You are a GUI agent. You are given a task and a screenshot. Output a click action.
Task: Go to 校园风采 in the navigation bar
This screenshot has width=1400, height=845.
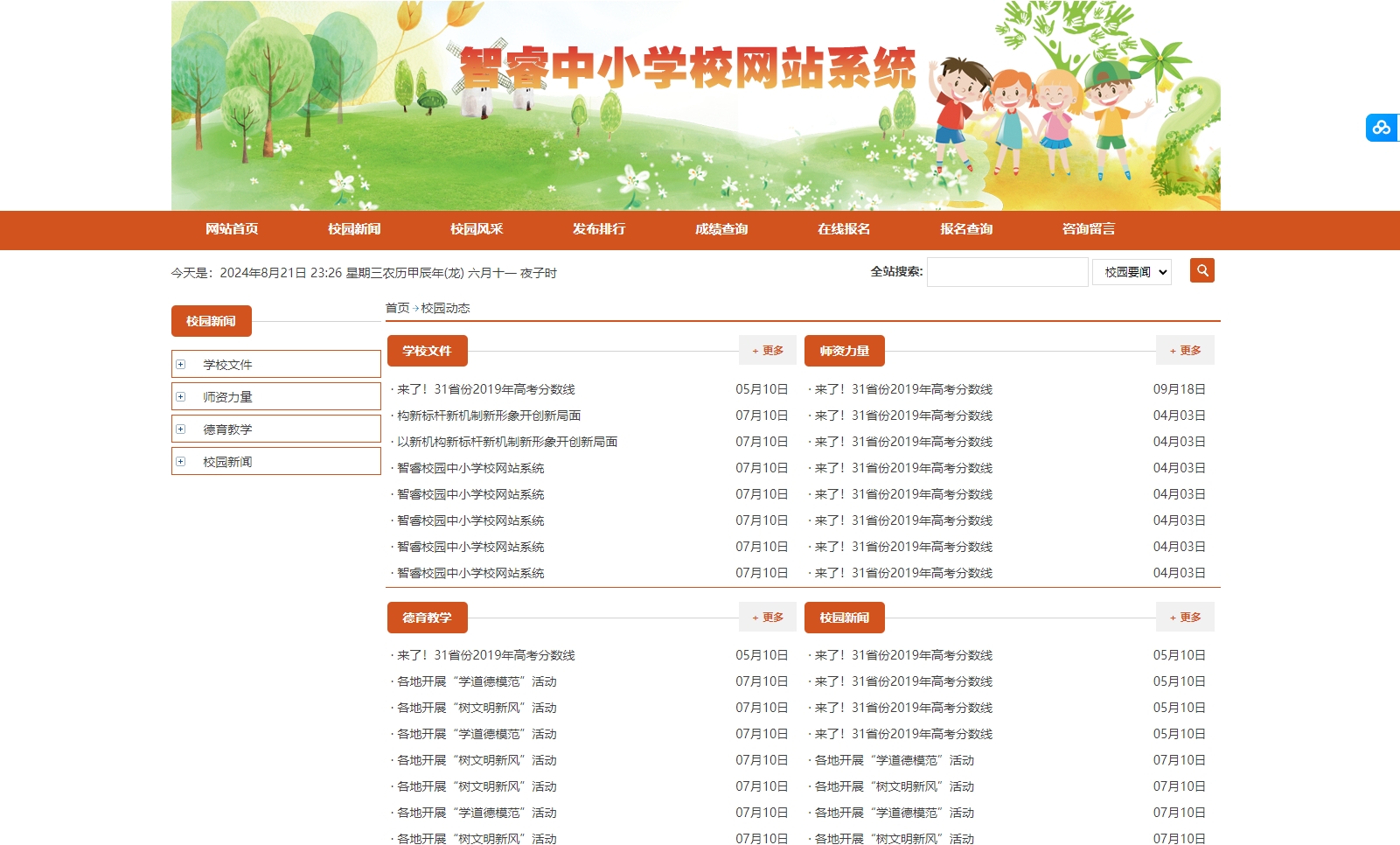pos(477,229)
